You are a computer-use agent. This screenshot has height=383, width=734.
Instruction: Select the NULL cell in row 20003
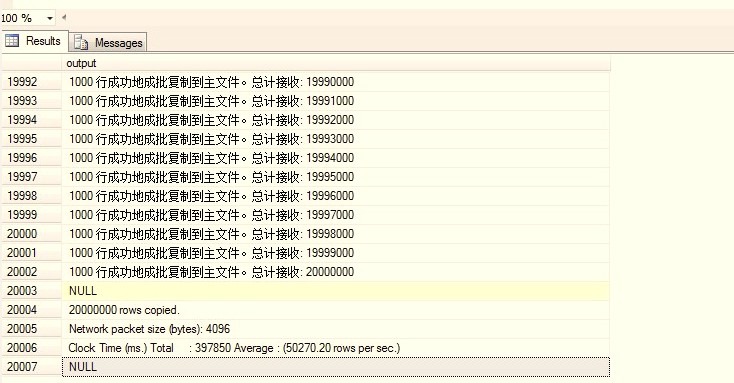pyautogui.click(x=336, y=291)
